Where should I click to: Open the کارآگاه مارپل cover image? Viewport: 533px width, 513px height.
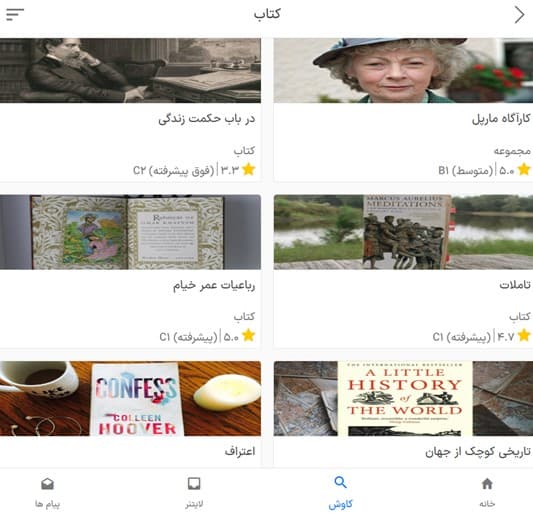coord(403,70)
